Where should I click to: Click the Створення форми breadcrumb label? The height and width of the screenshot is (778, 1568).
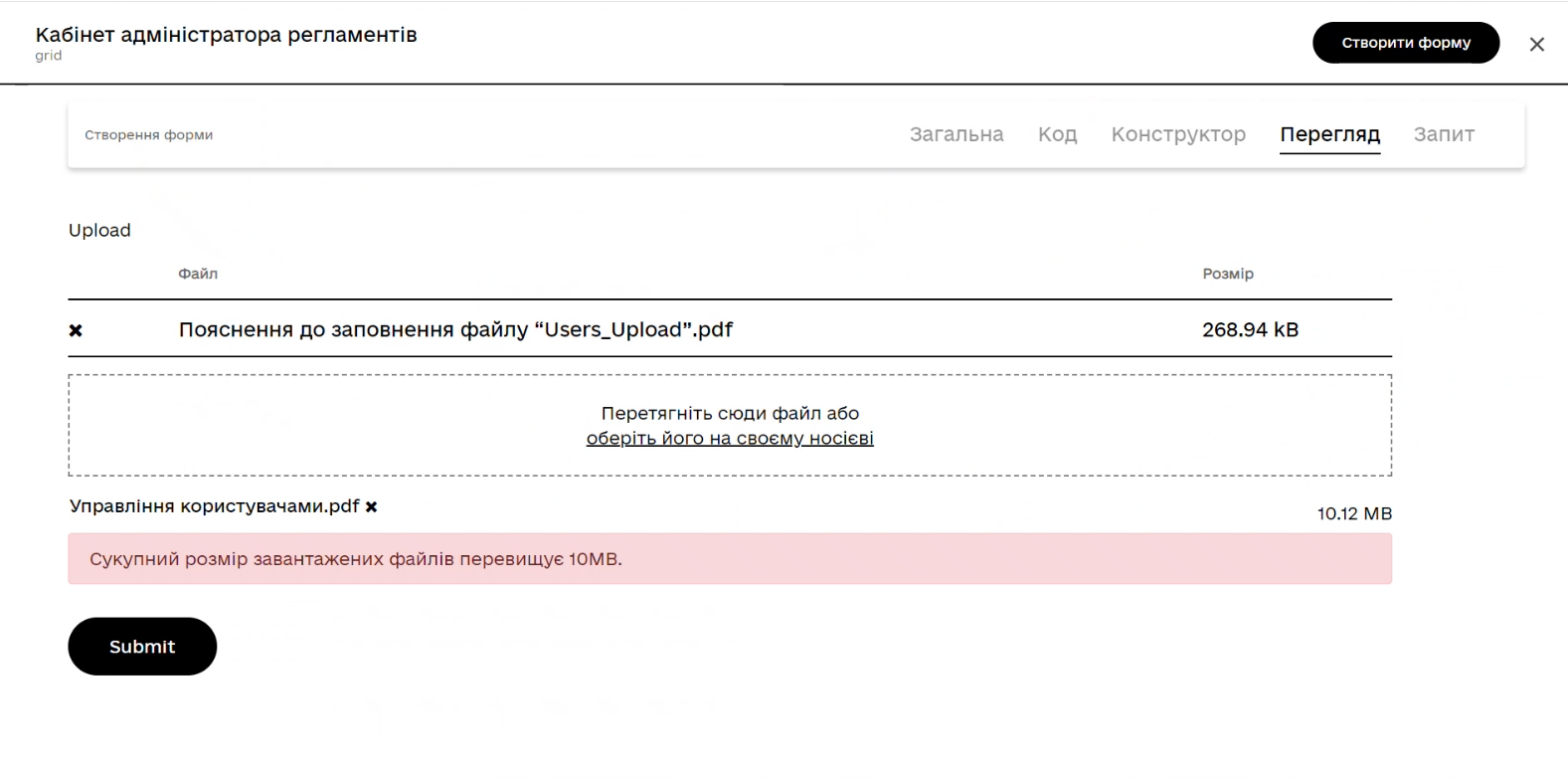point(148,135)
